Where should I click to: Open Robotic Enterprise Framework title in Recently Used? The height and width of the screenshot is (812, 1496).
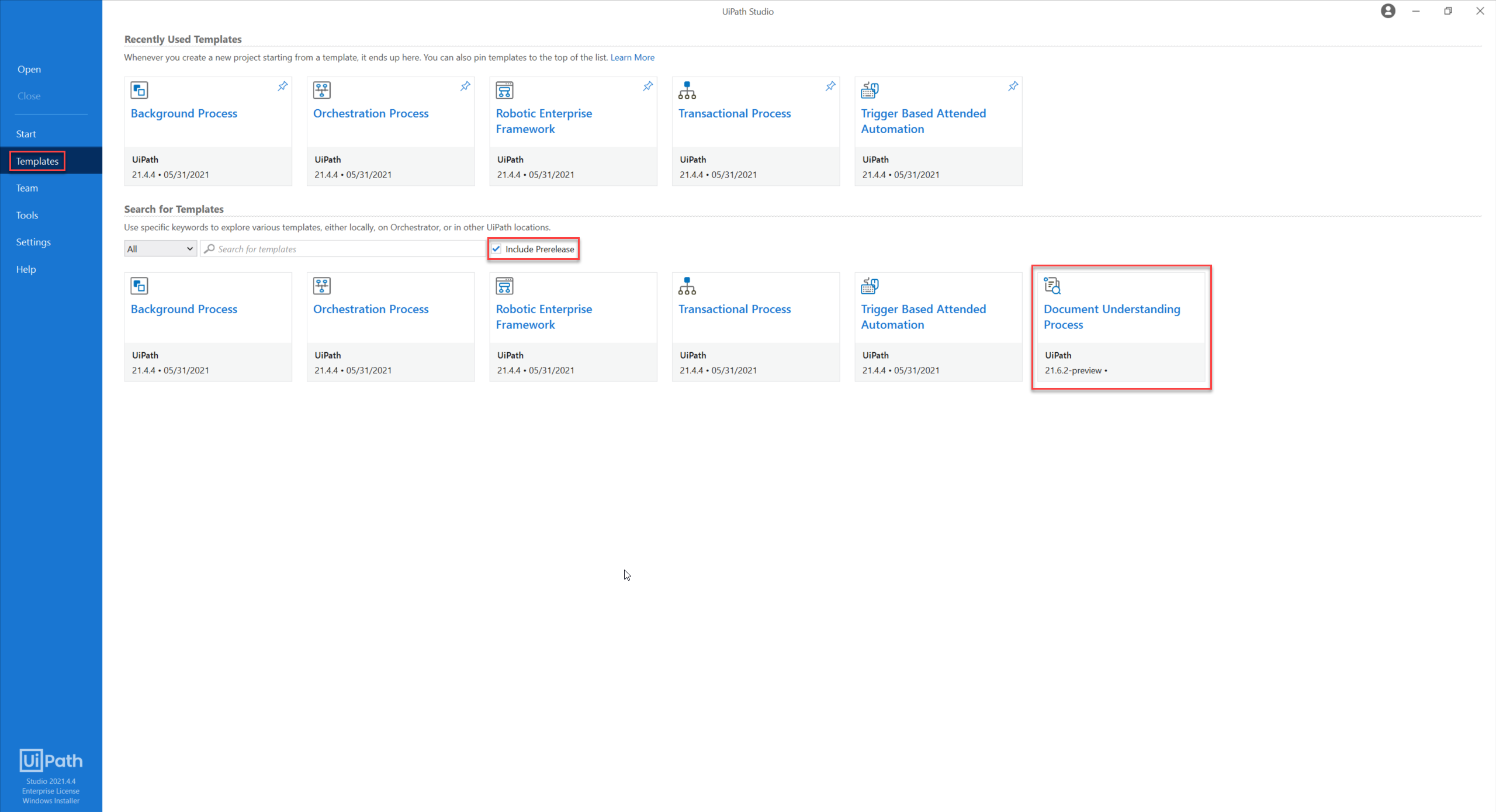(544, 121)
